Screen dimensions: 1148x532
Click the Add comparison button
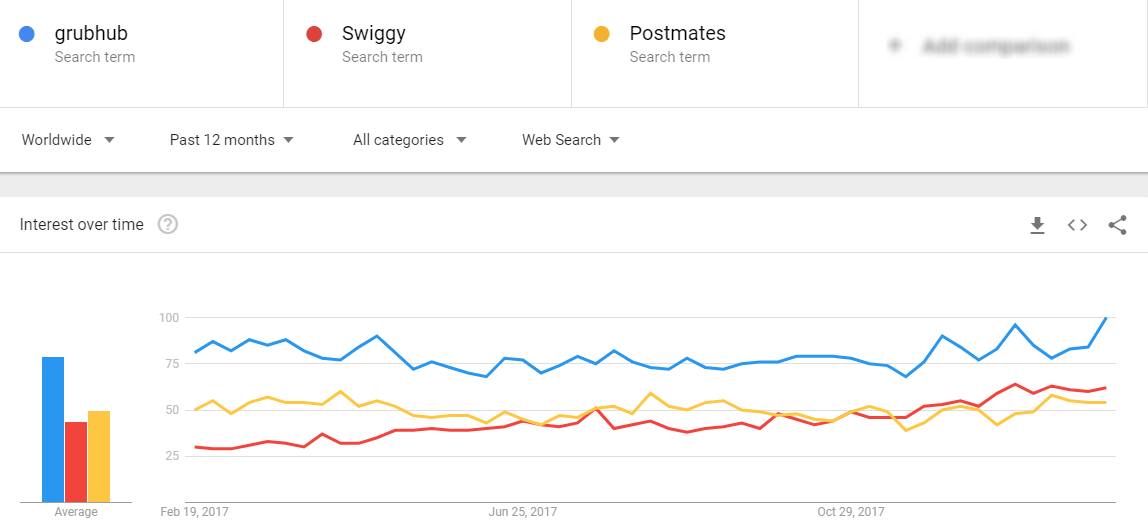click(x=995, y=46)
